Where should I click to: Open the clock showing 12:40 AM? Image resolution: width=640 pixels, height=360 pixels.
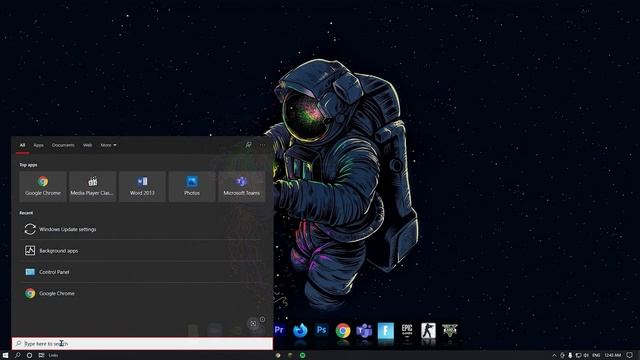pos(613,356)
